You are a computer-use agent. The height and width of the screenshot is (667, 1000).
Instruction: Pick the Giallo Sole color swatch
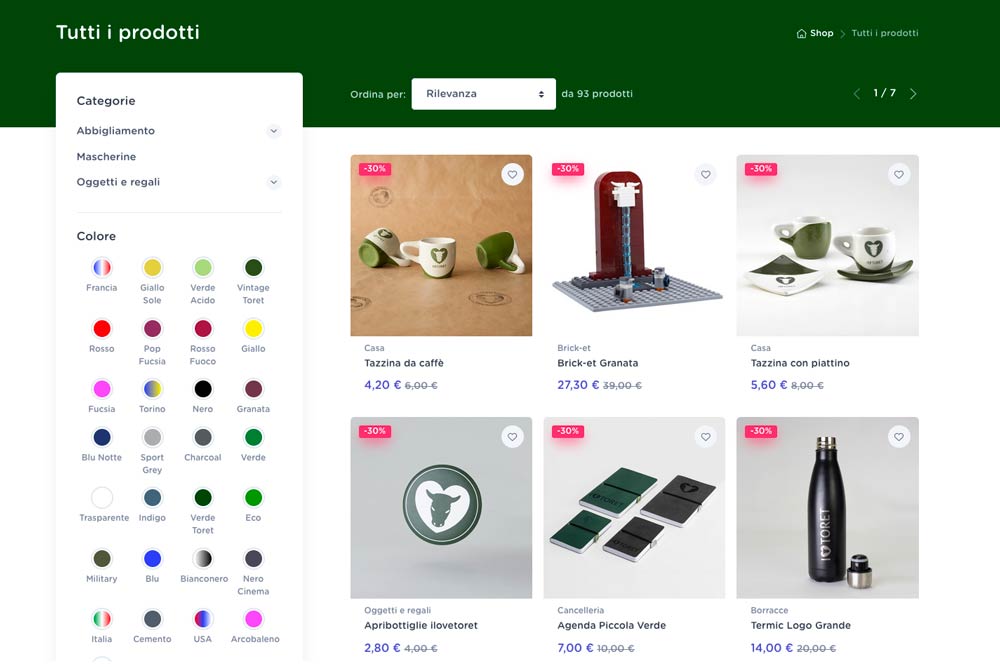click(152, 268)
